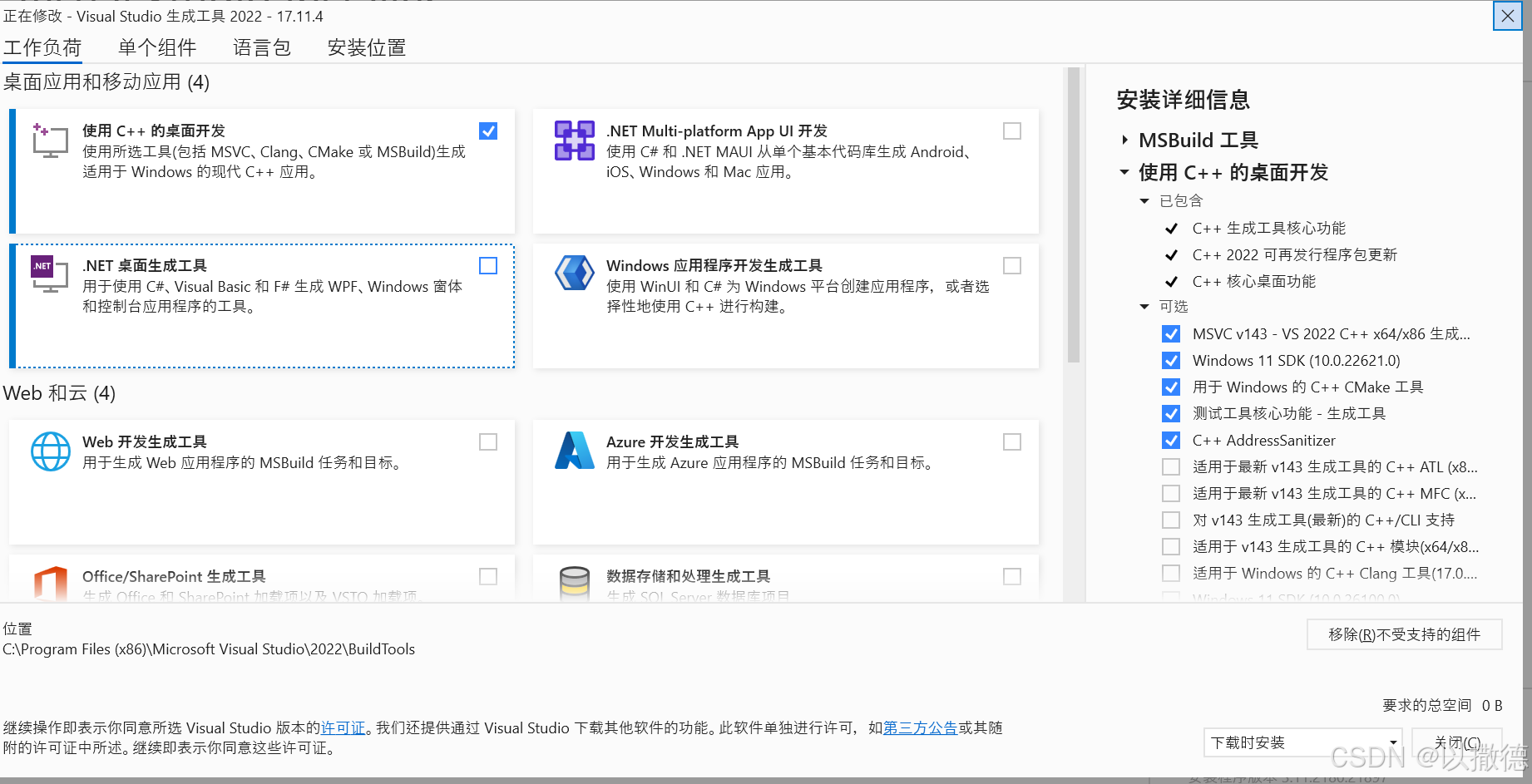
Task: Uncheck 使用 C++ 的桌面开发 workload
Action: tap(488, 131)
